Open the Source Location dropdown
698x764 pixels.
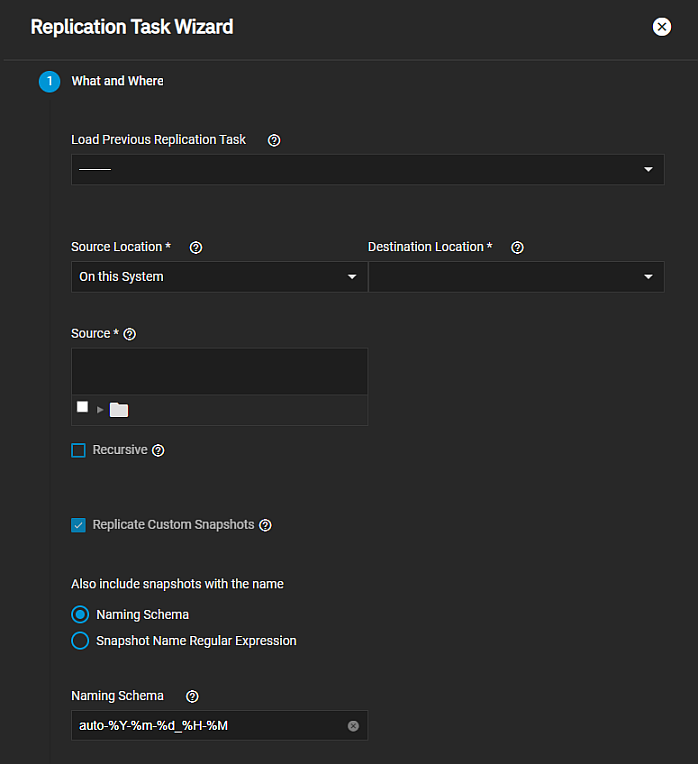point(218,277)
